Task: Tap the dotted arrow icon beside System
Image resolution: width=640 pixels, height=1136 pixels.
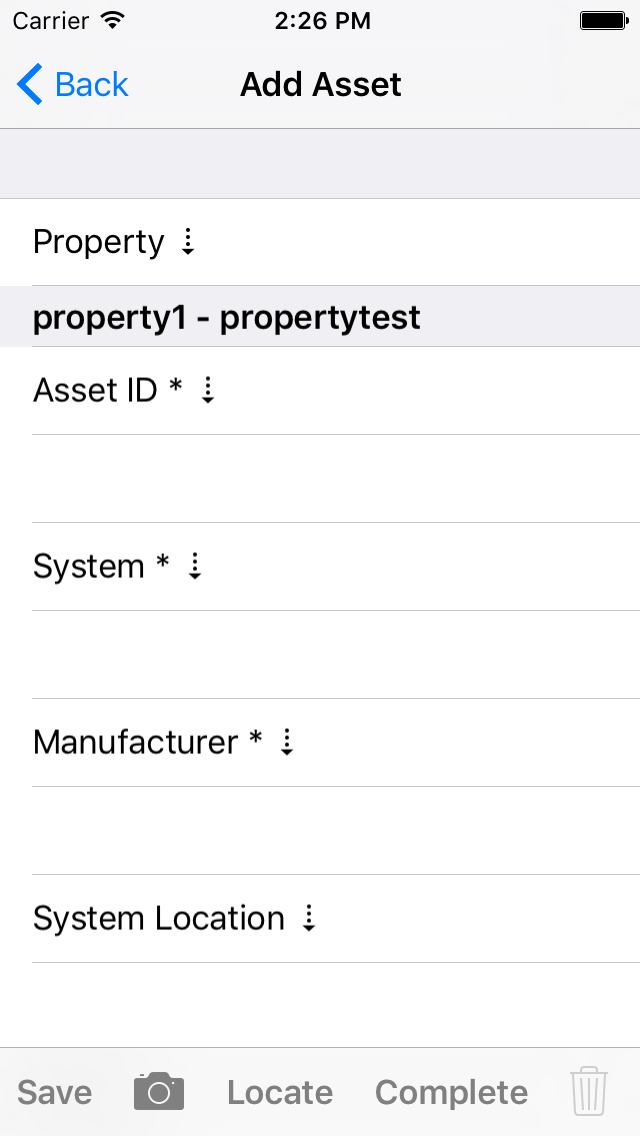Action: tap(195, 566)
